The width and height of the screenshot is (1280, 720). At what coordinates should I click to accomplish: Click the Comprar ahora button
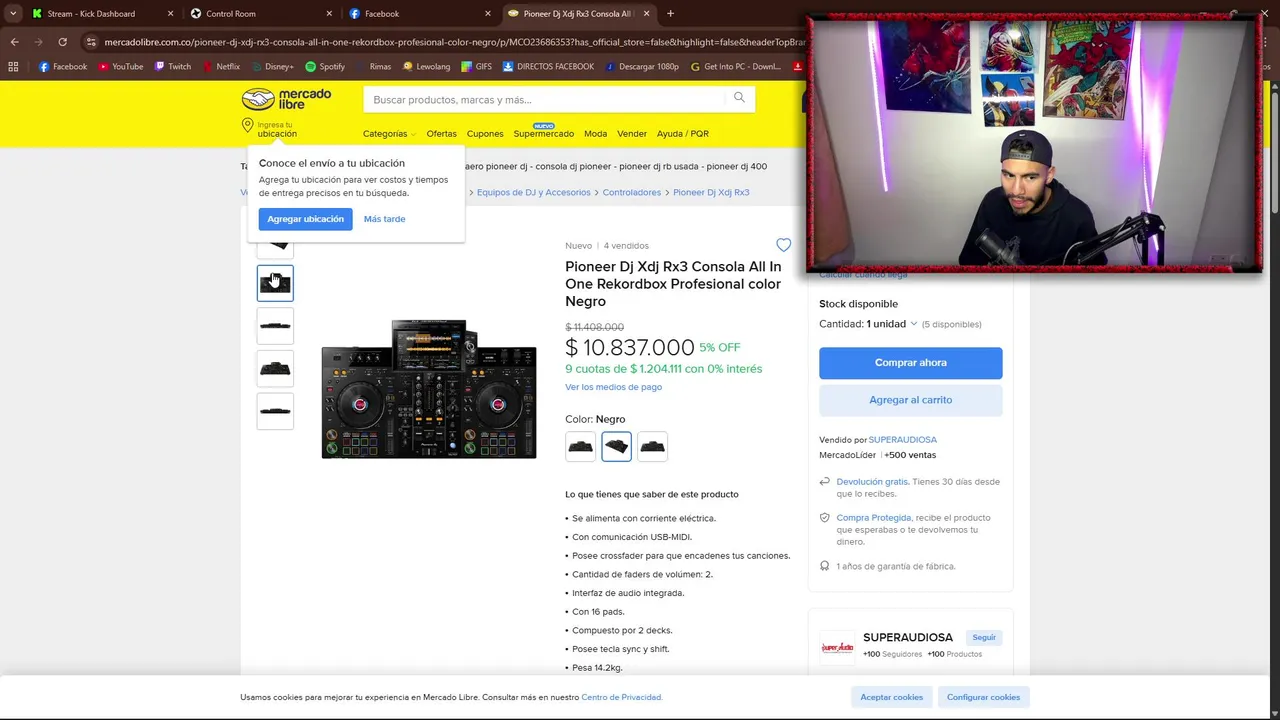point(910,363)
